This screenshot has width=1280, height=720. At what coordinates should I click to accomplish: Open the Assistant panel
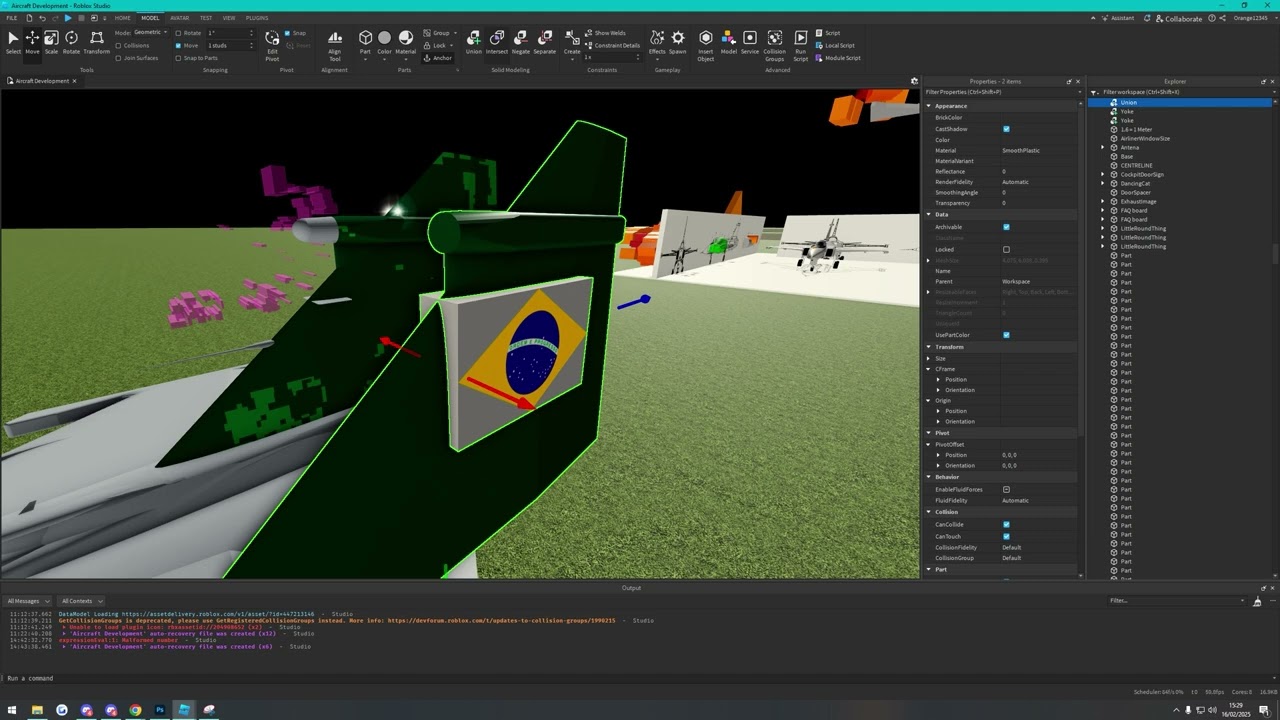click(x=1118, y=18)
